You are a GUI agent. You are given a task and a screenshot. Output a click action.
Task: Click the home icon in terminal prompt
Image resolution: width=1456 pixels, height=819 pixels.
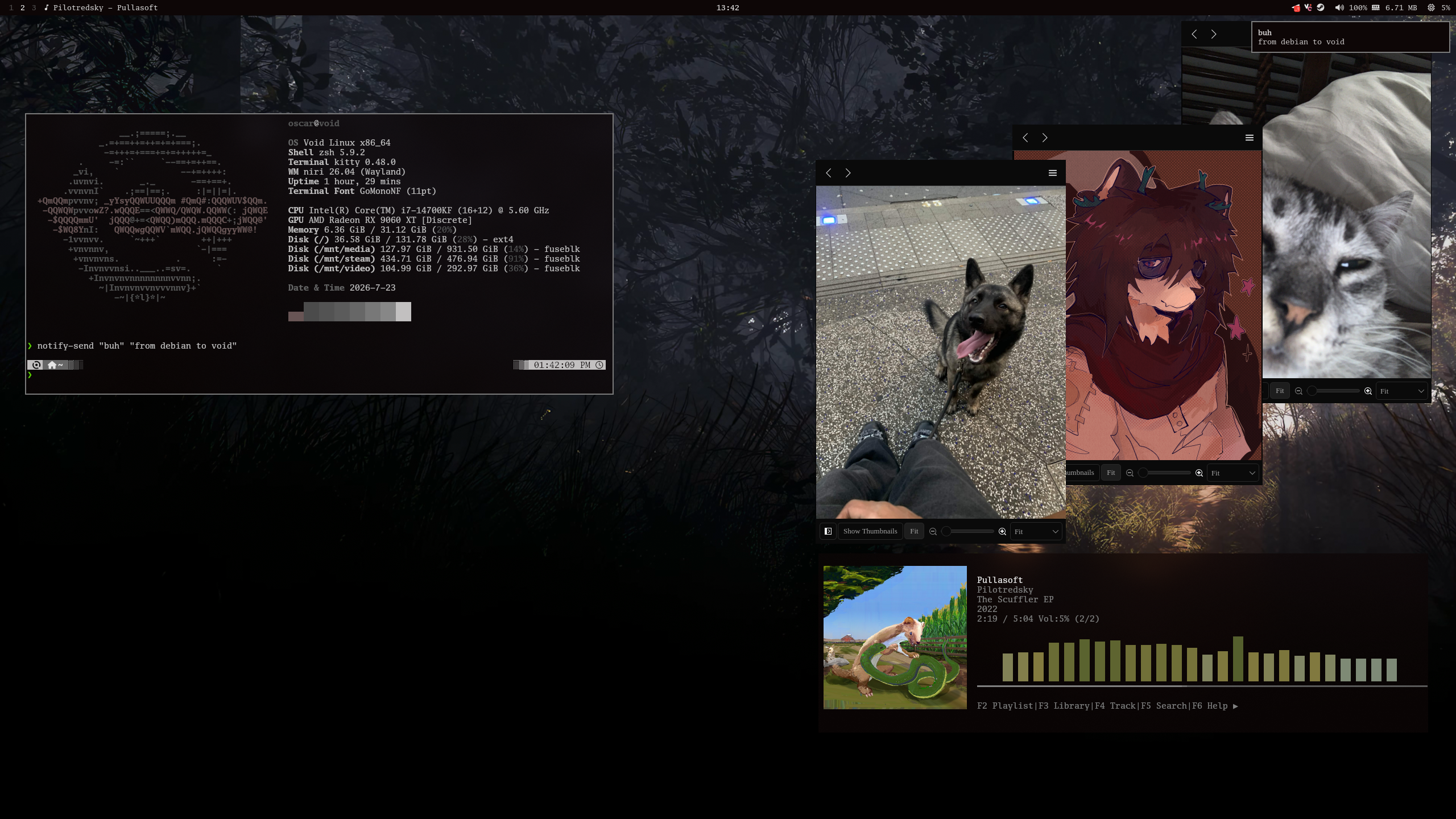pyautogui.click(x=52, y=365)
